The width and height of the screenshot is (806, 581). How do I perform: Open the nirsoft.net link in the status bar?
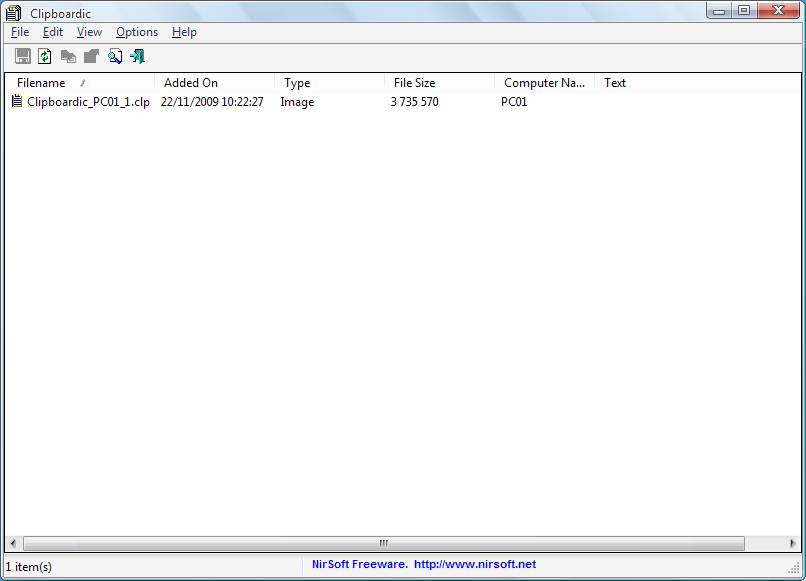tap(475, 564)
